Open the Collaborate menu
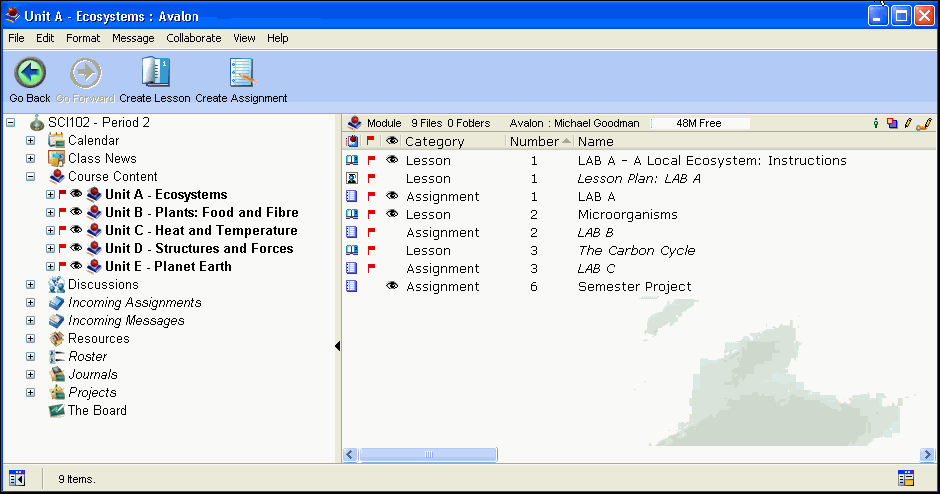 point(194,38)
